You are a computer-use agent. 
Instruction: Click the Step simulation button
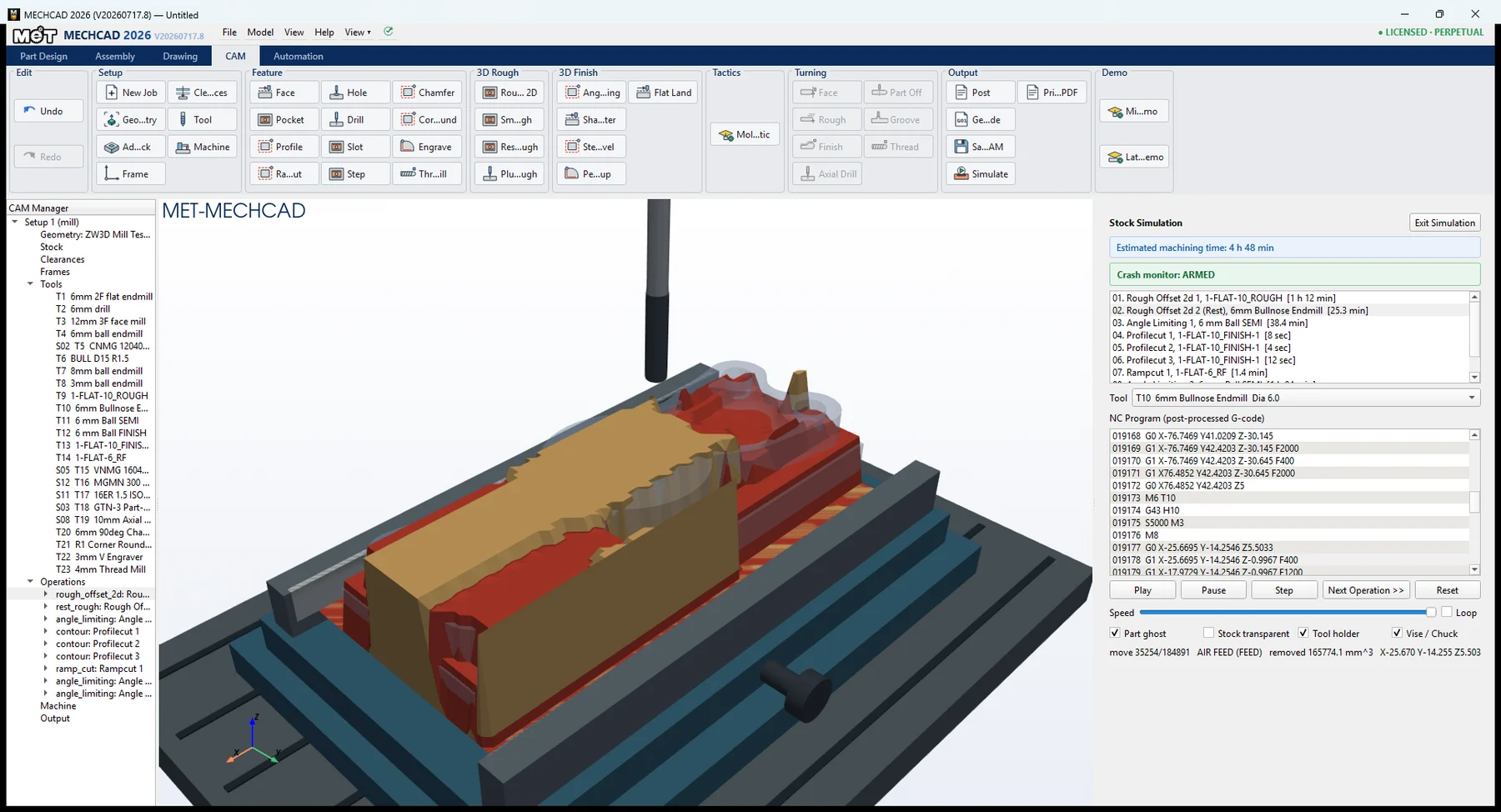[1284, 590]
